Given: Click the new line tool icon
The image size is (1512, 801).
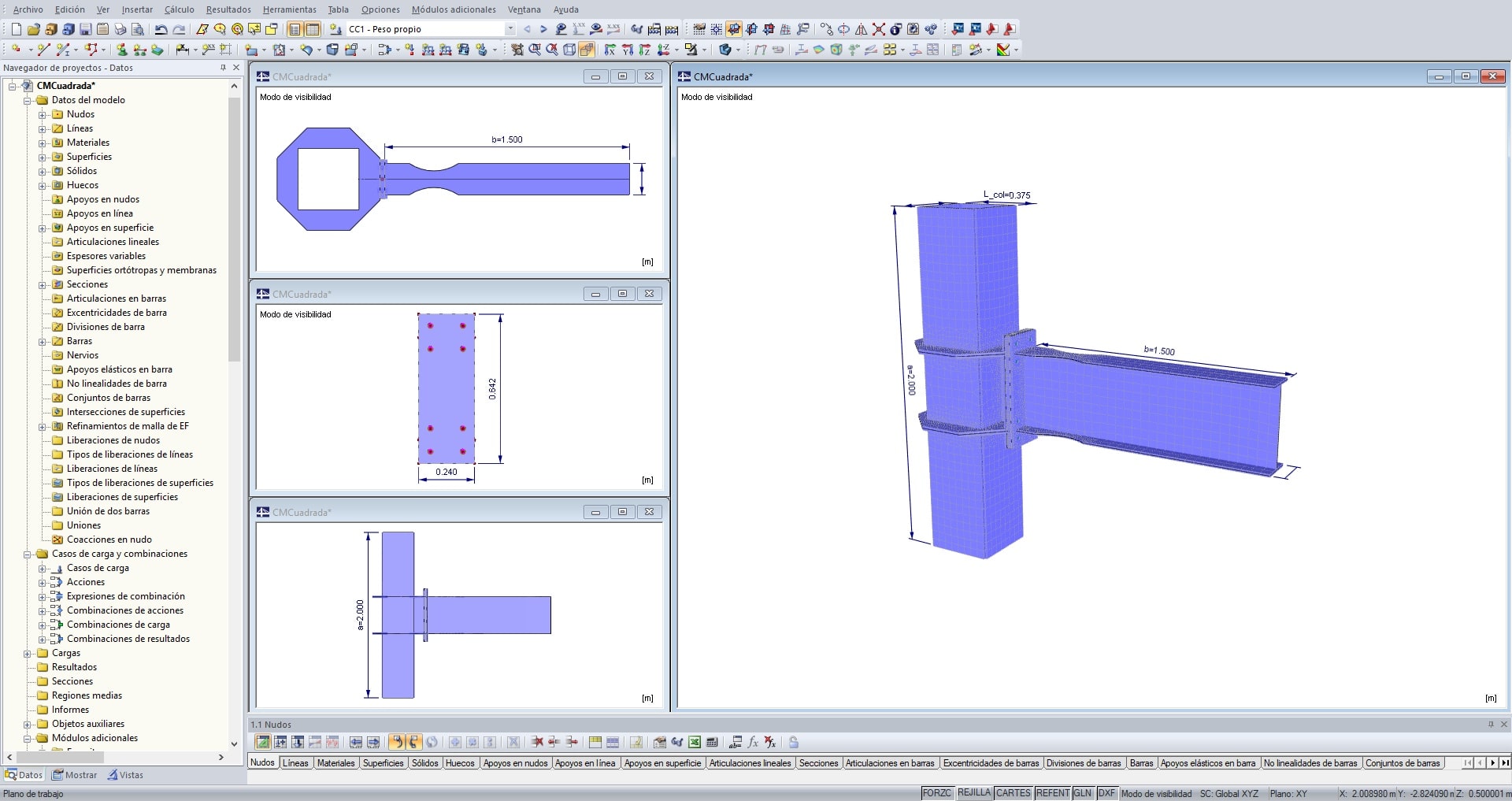Looking at the screenshot, I should (x=43, y=50).
